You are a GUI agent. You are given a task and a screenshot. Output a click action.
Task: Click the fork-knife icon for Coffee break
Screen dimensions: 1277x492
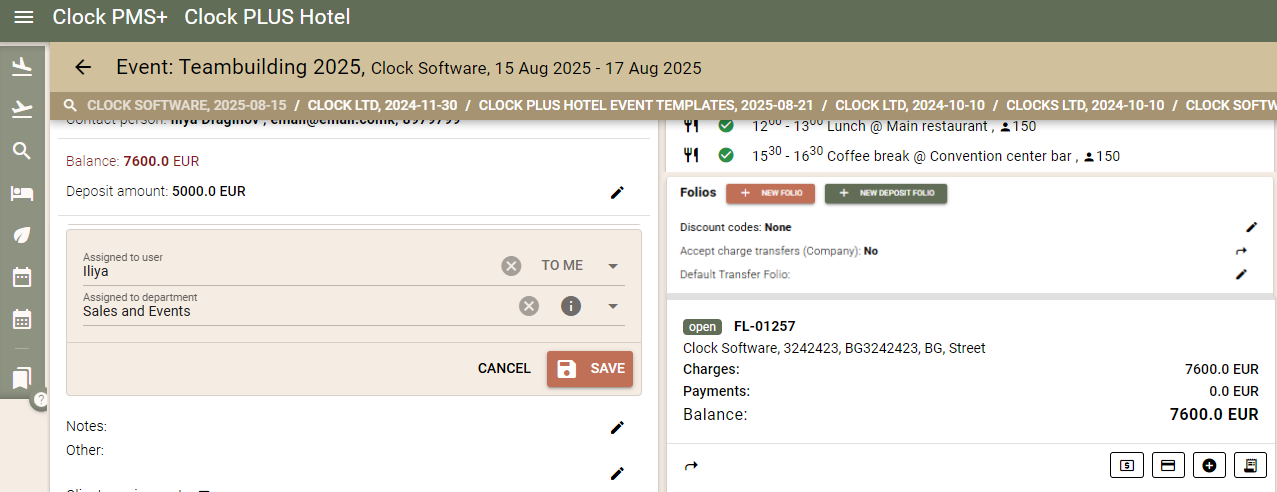pos(691,155)
